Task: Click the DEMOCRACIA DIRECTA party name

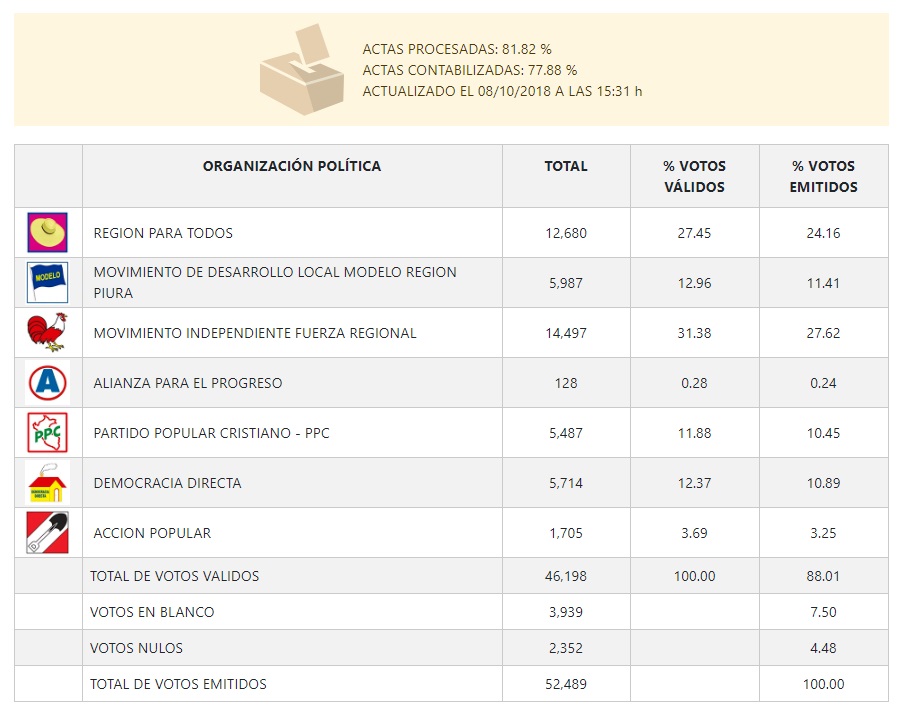Action: (x=167, y=483)
